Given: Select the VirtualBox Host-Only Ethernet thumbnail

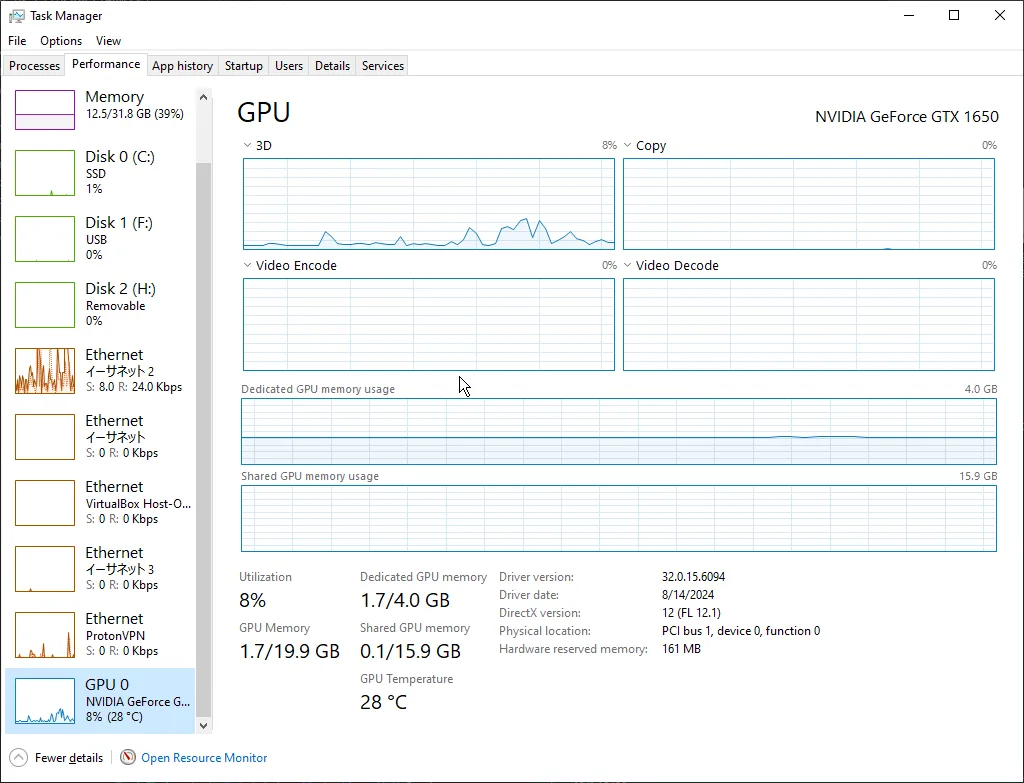Looking at the screenshot, I should 45,503.
